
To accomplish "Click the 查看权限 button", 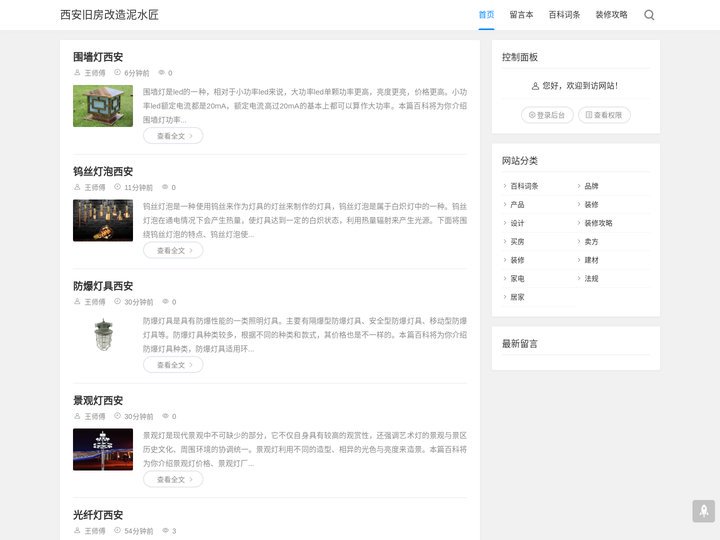I will point(604,115).
